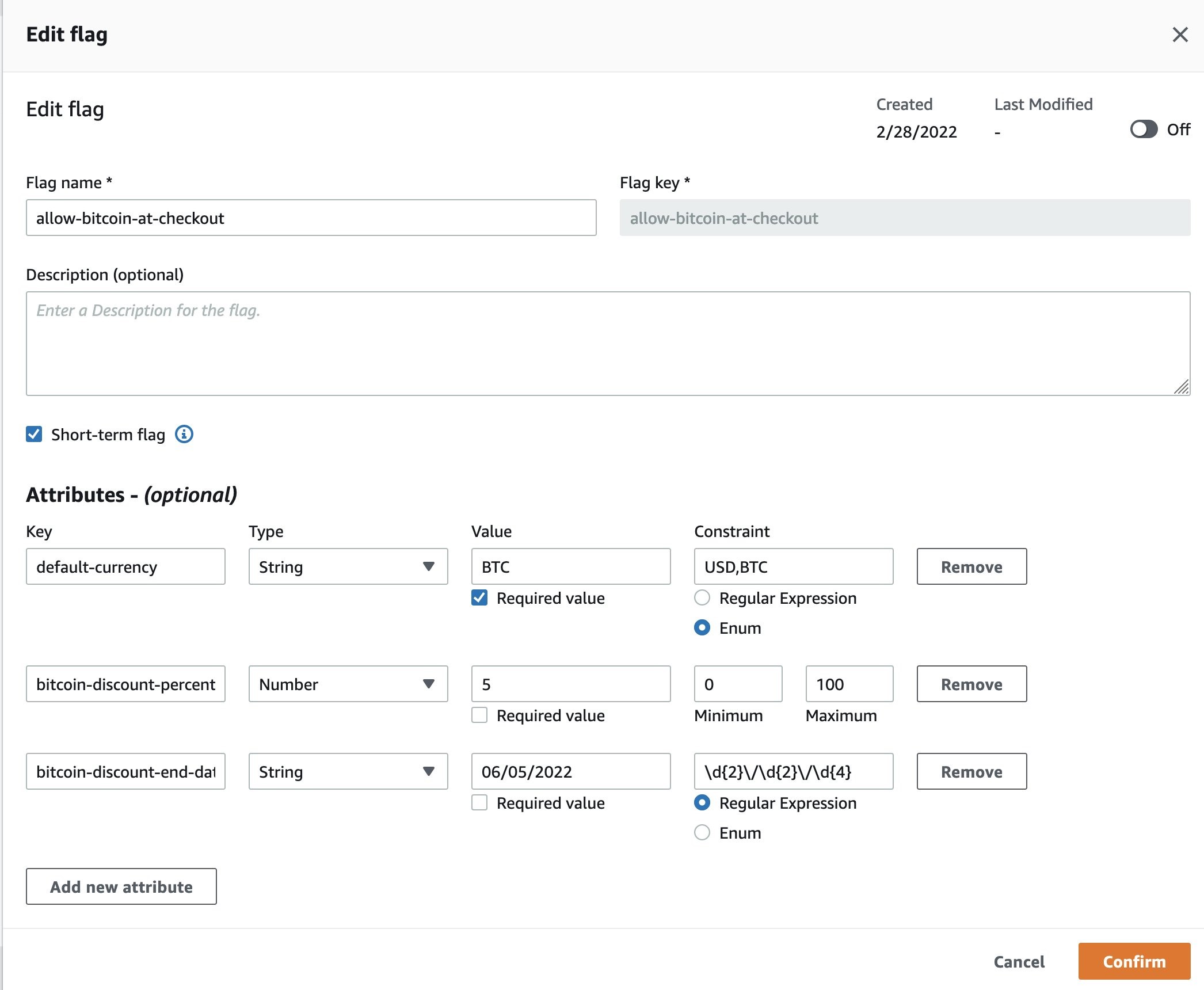Expand the Type dropdown for default-currency

(426, 566)
